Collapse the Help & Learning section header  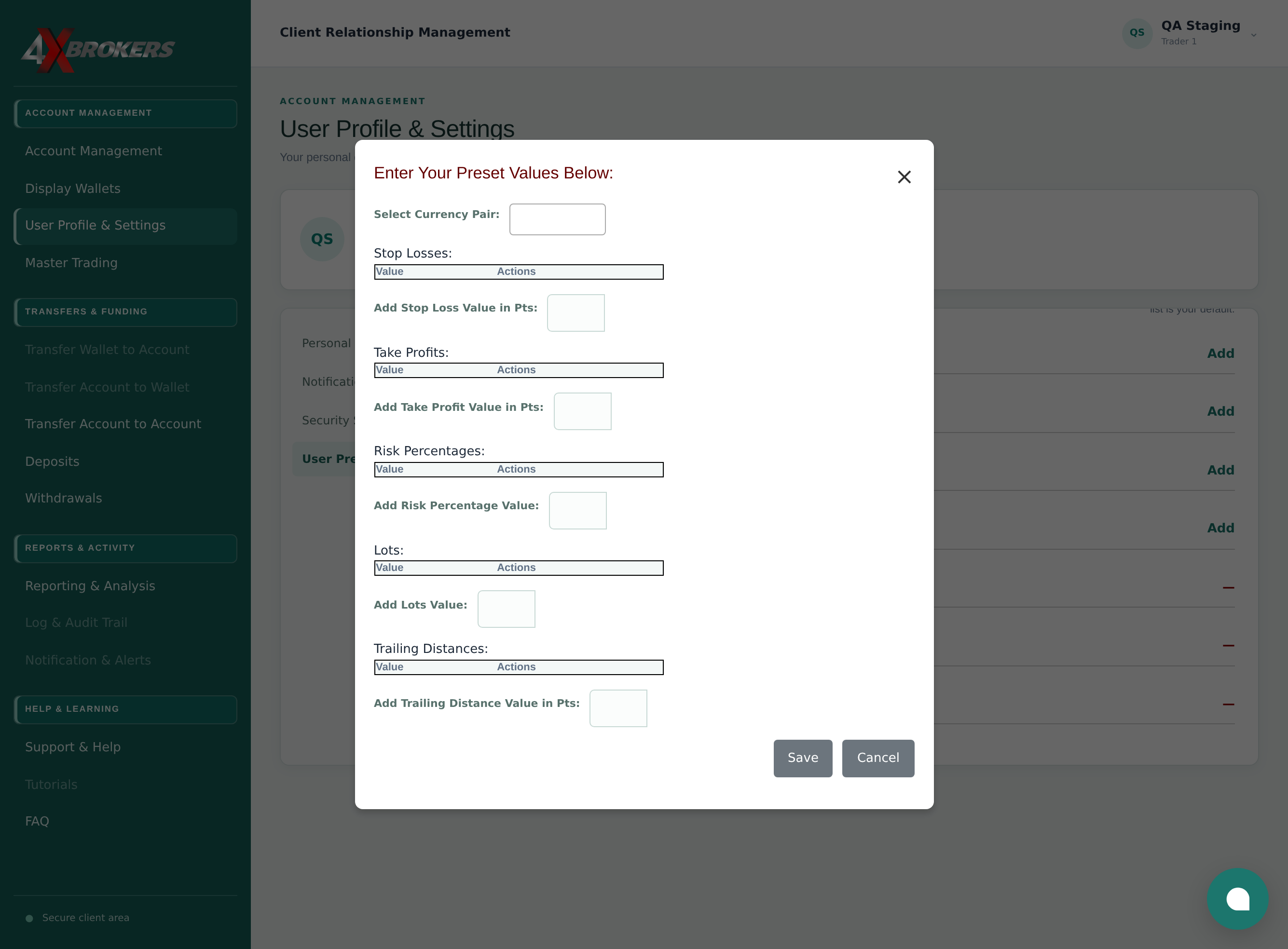click(125, 710)
